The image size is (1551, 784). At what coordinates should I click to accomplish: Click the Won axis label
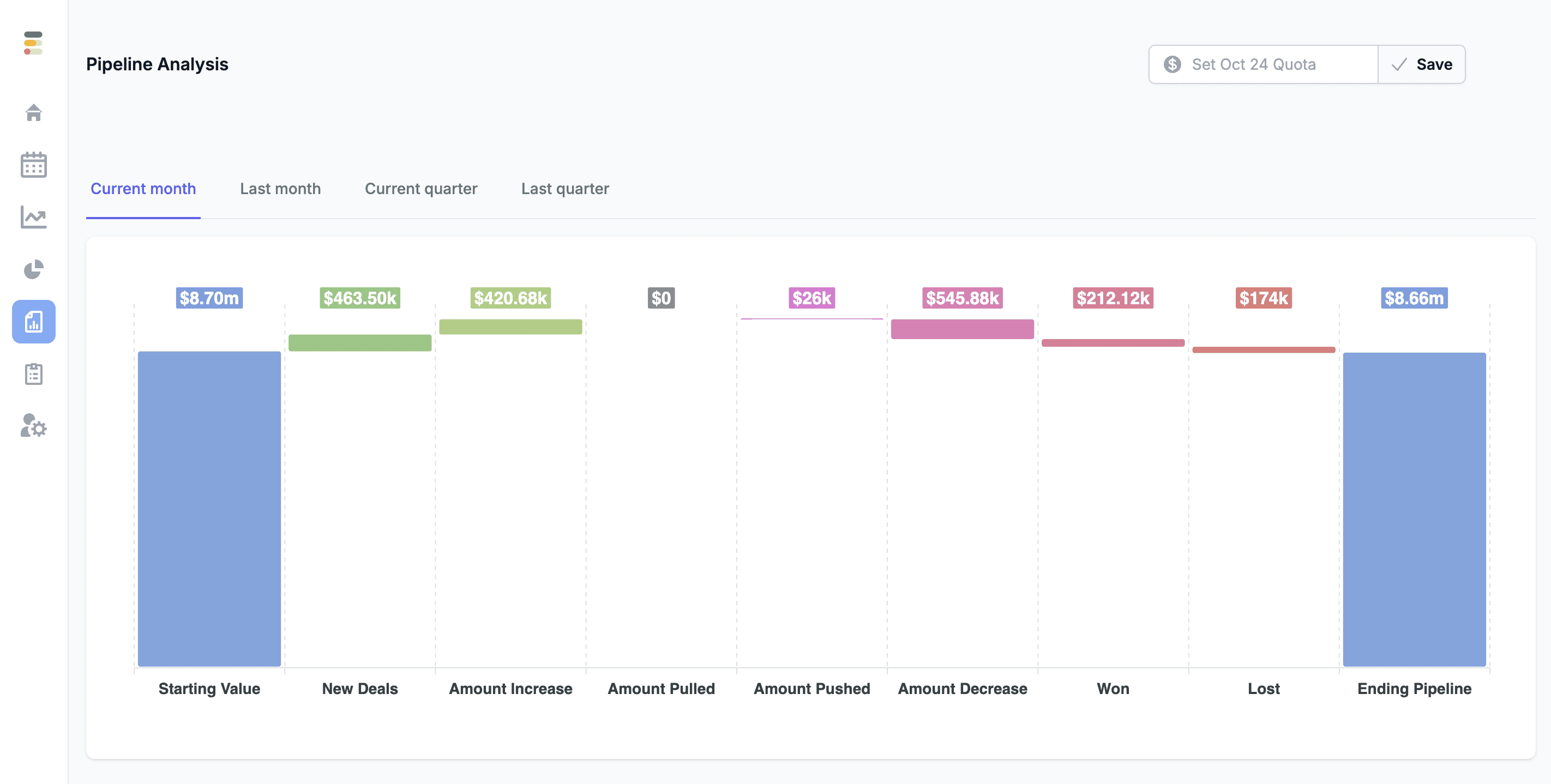[1113, 689]
